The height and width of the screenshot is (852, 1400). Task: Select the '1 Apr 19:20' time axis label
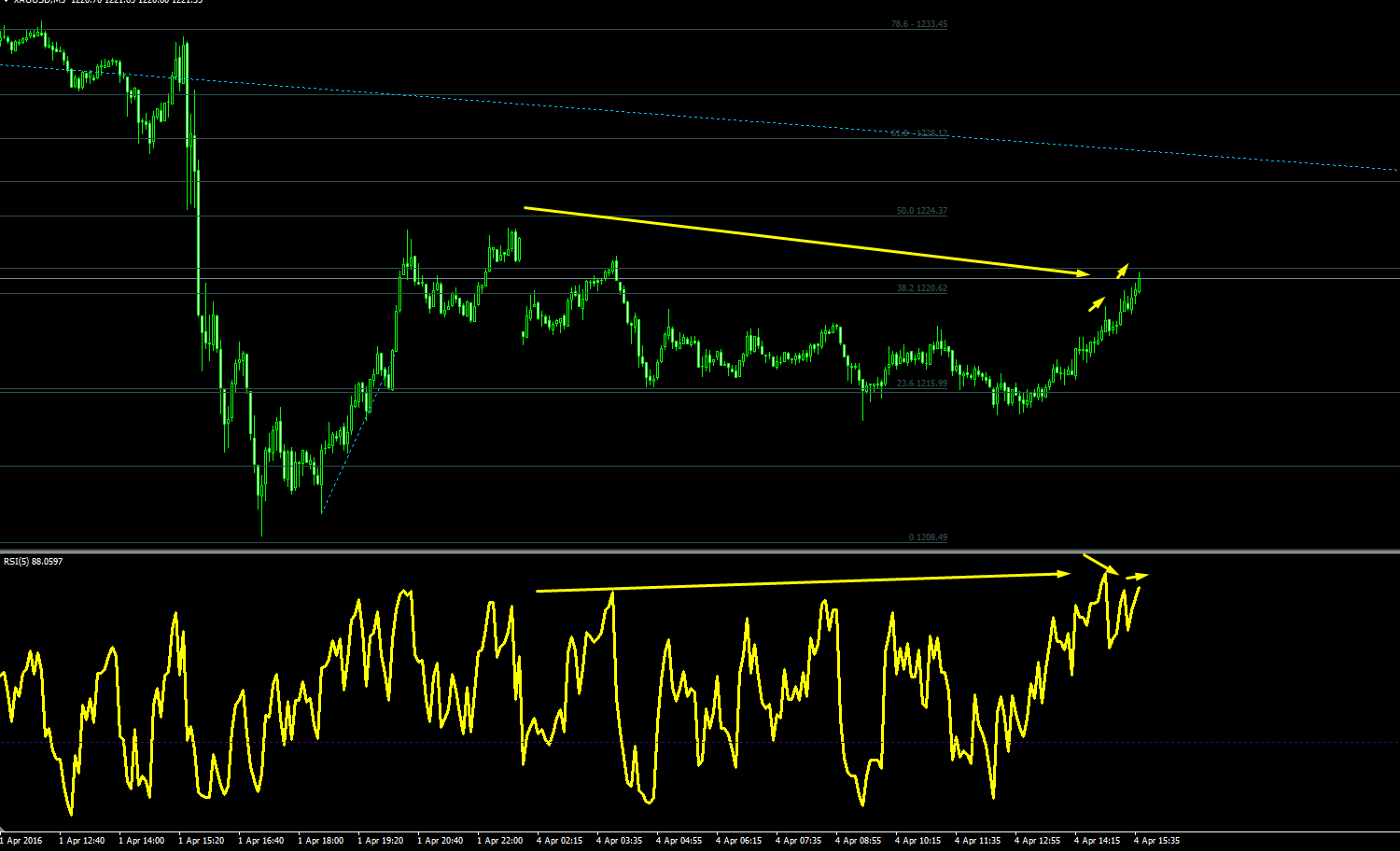(380, 841)
